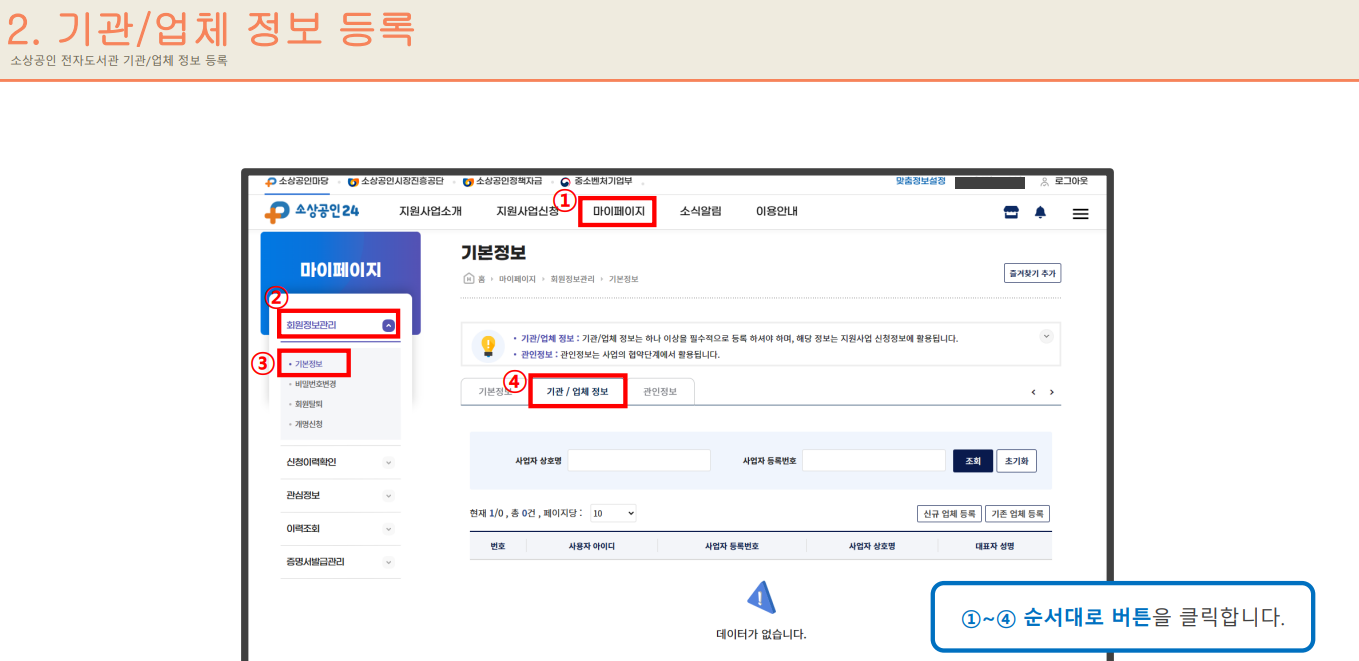Click the 사용자 아이디 column header

tap(591, 546)
